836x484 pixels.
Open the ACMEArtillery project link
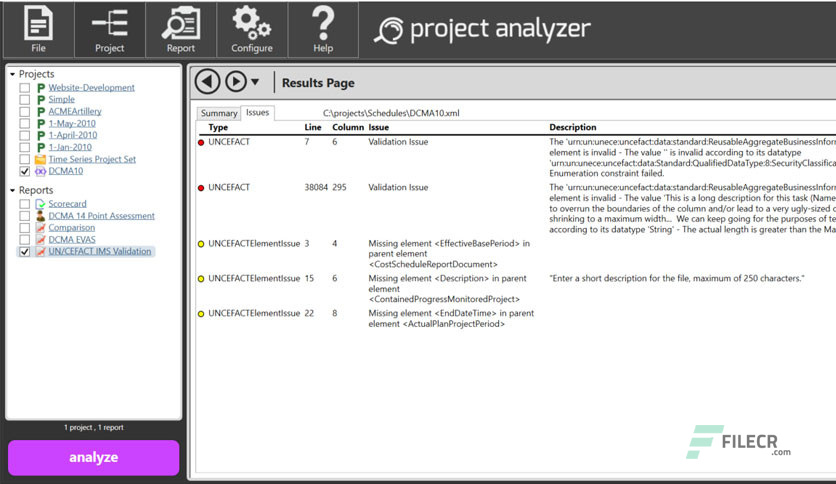coord(75,111)
